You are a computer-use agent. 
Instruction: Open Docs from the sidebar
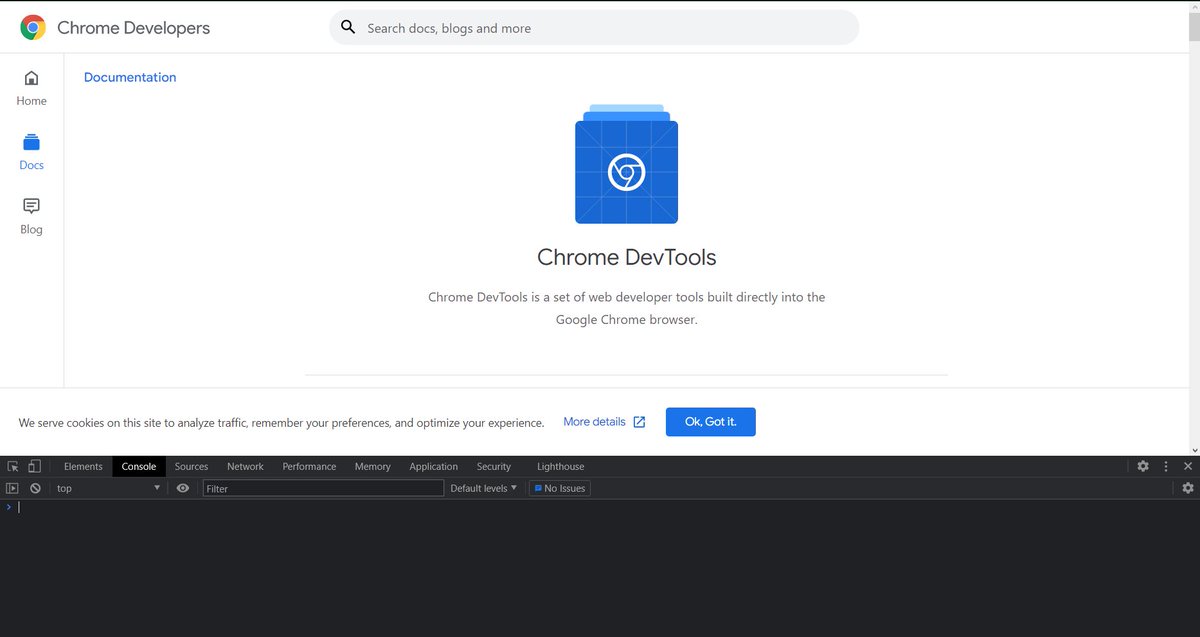tap(31, 153)
